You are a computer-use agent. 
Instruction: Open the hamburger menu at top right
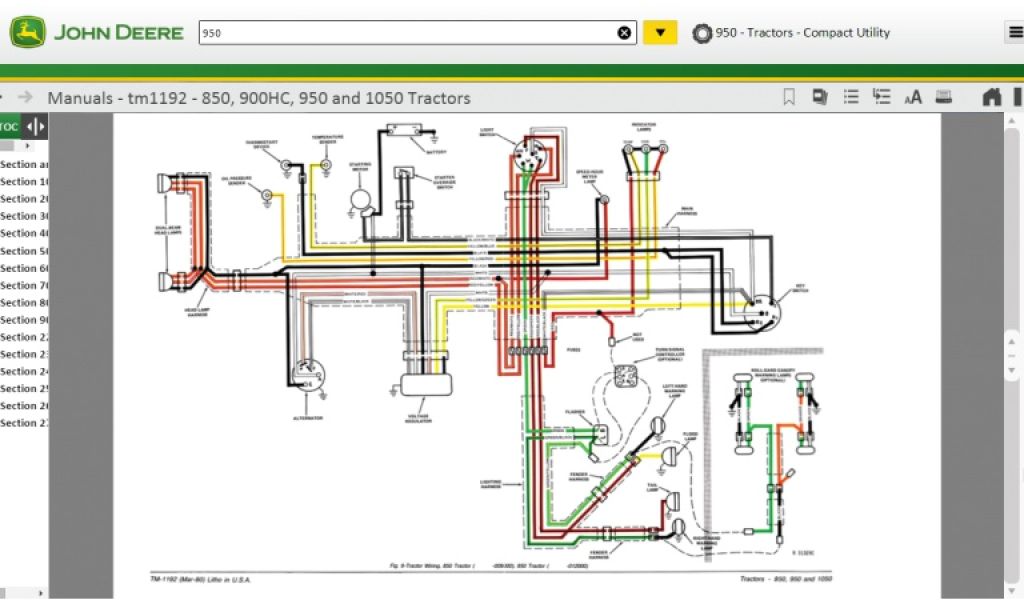pos(1014,32)
